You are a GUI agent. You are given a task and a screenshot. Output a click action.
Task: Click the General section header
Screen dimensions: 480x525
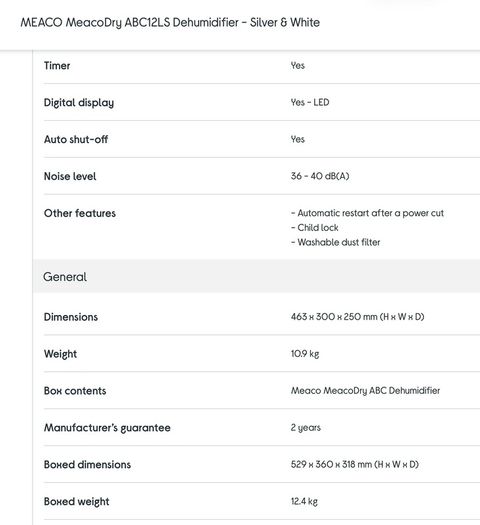pos(65,277)
